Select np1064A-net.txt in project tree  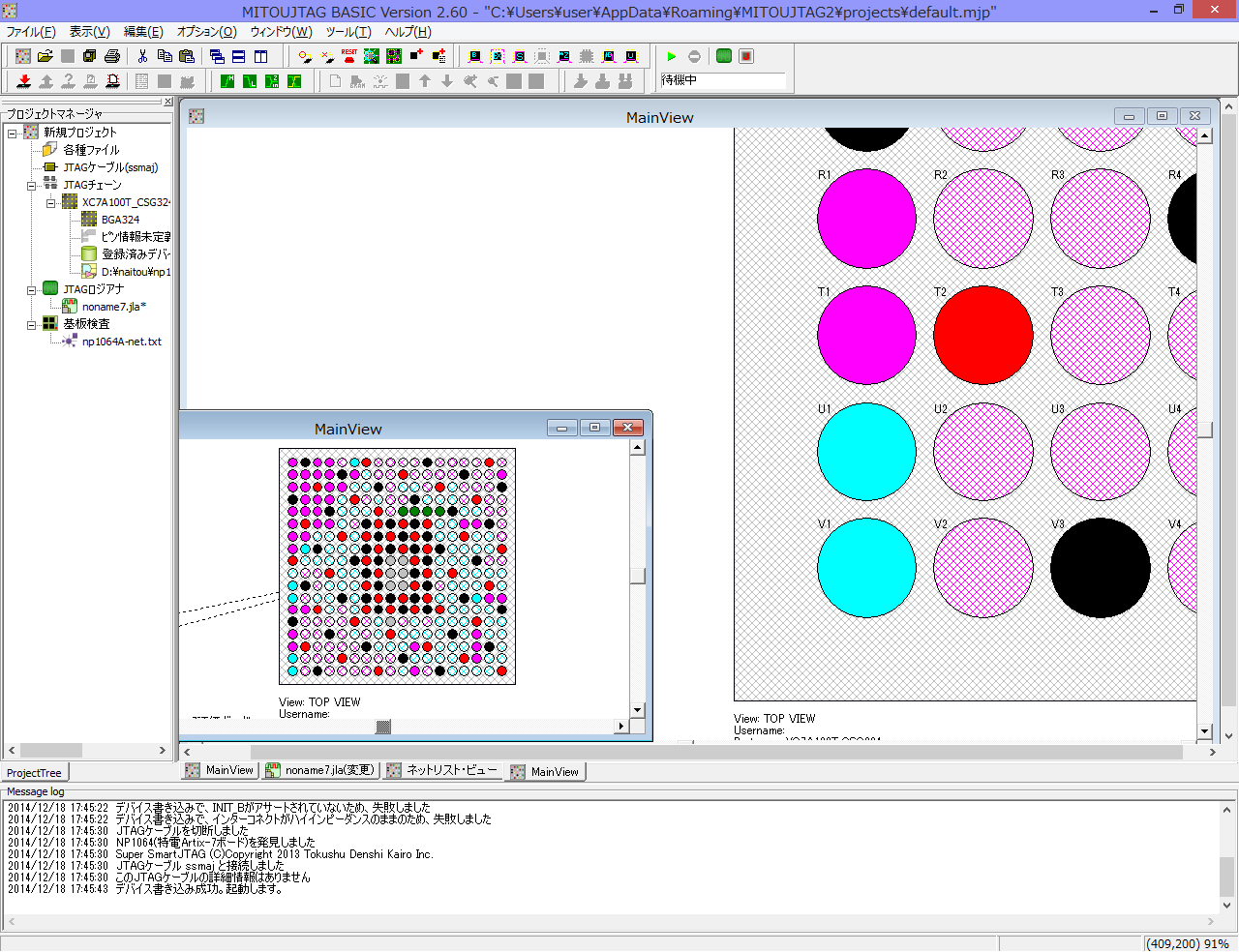click(121, 342)
